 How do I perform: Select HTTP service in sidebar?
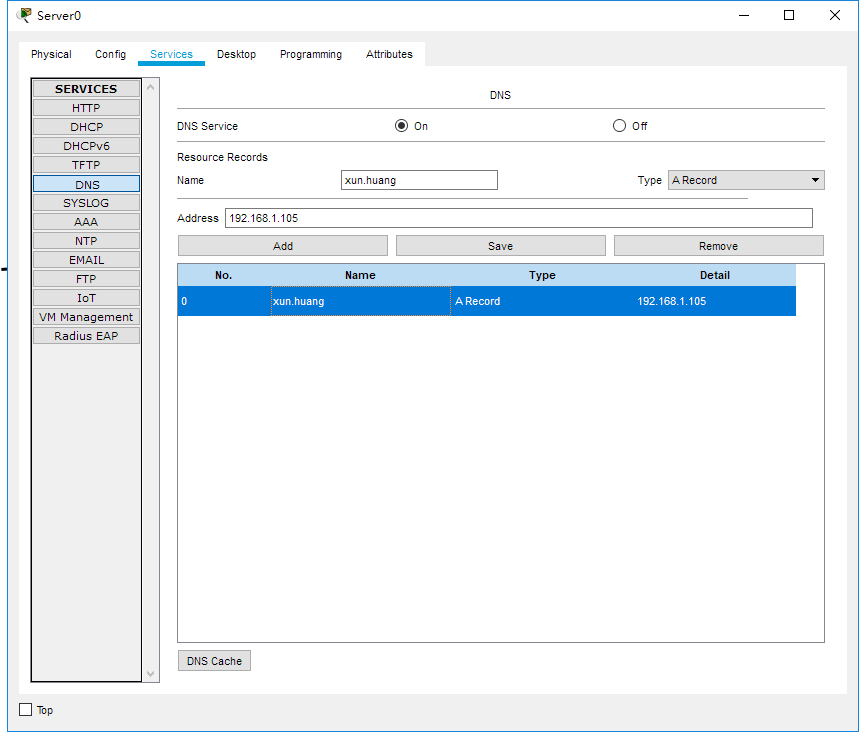pos(86,108)
